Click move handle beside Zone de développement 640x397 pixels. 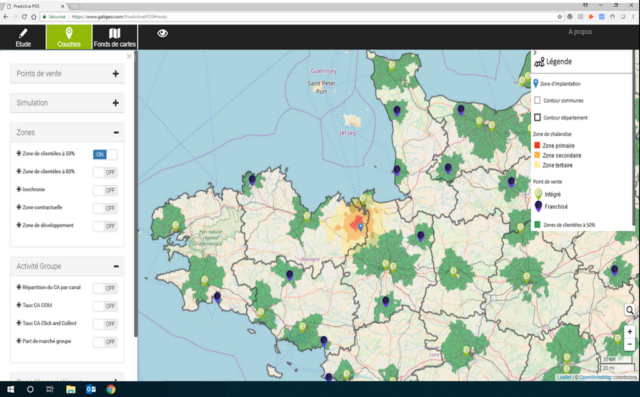(19, 225)
